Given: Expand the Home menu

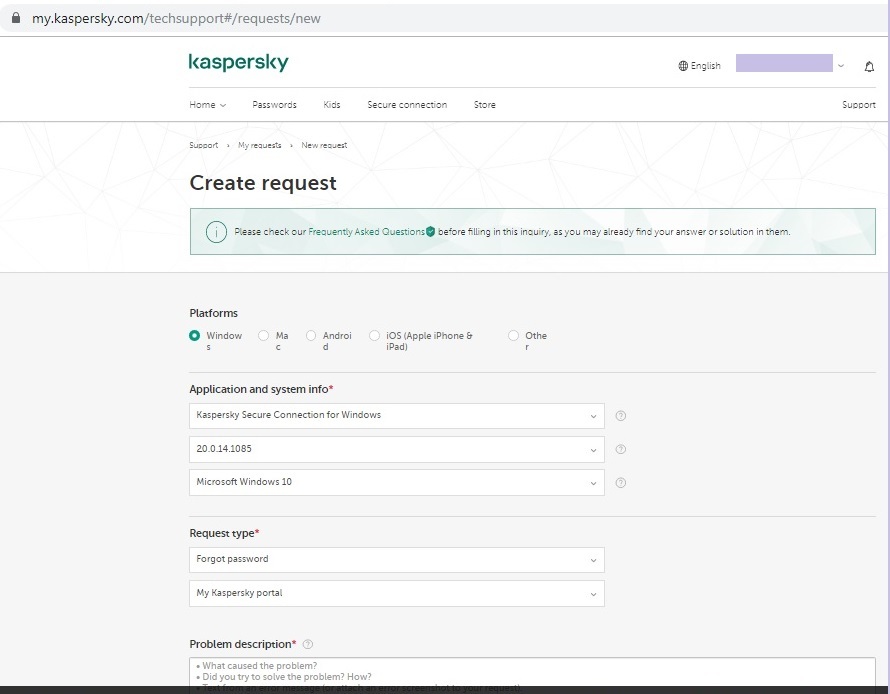Looking at the screenshot, I should click(x=208, y=105).
